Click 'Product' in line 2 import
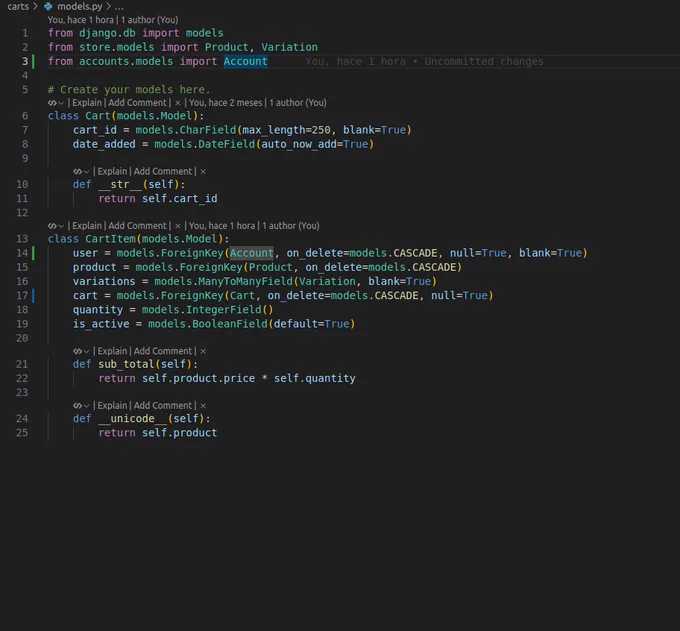This screenshot has height=631, width=680. point(226,47)
